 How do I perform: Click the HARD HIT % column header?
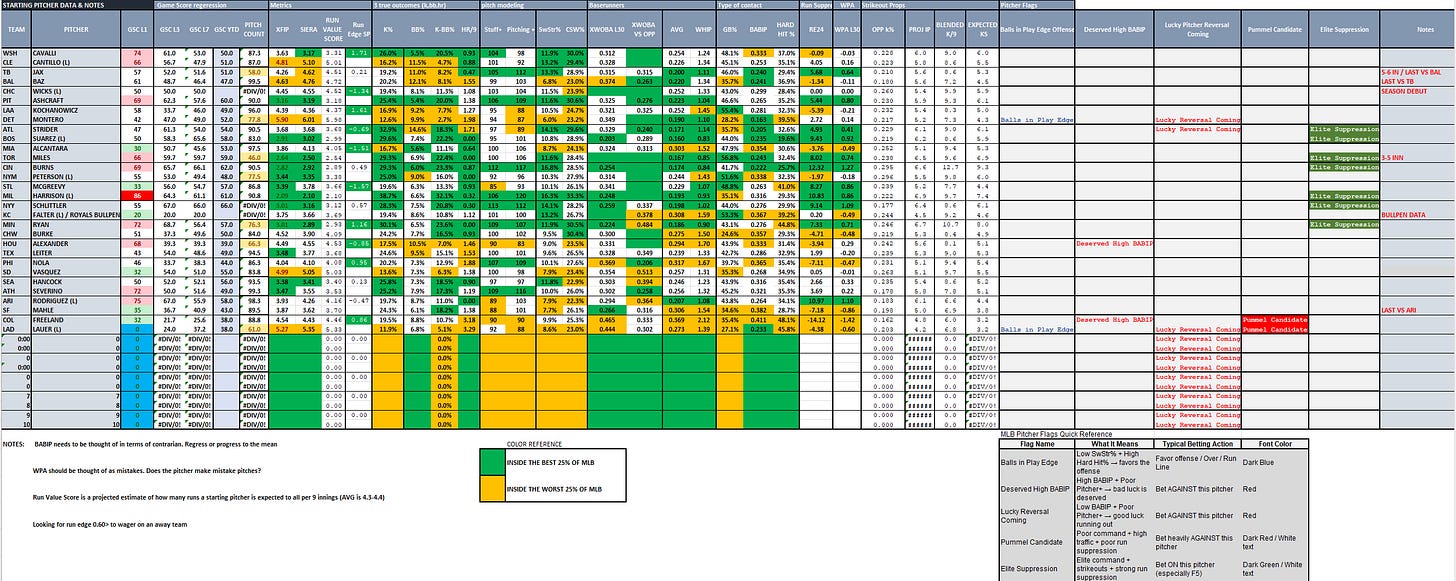786,31
